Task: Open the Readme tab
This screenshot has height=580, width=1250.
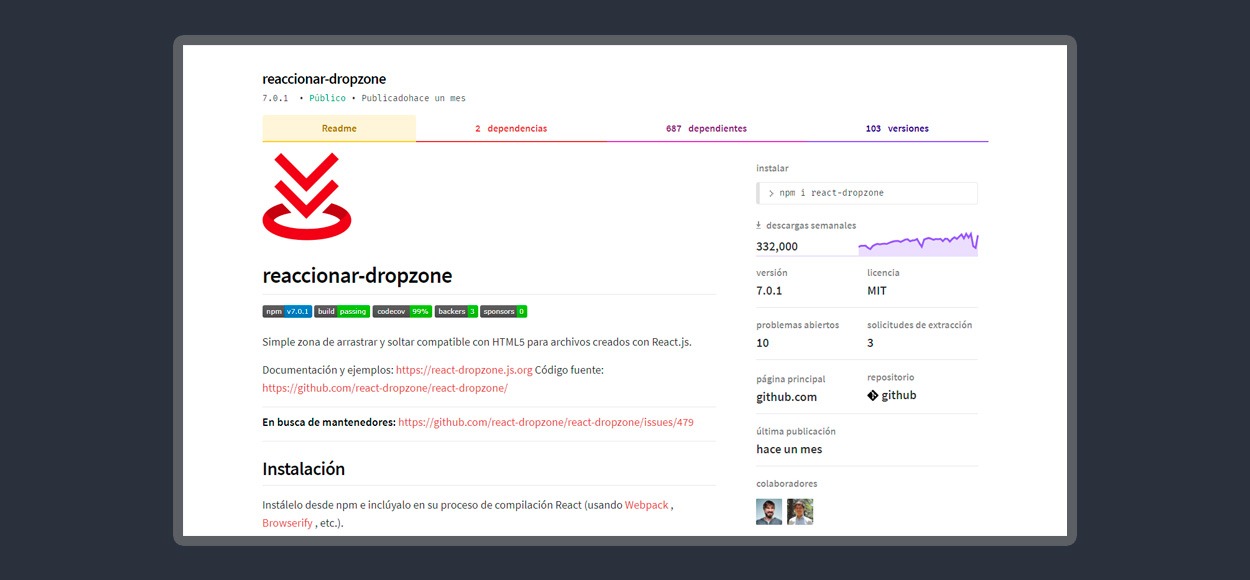Action: pyautogui.click(x=339, y=128)
